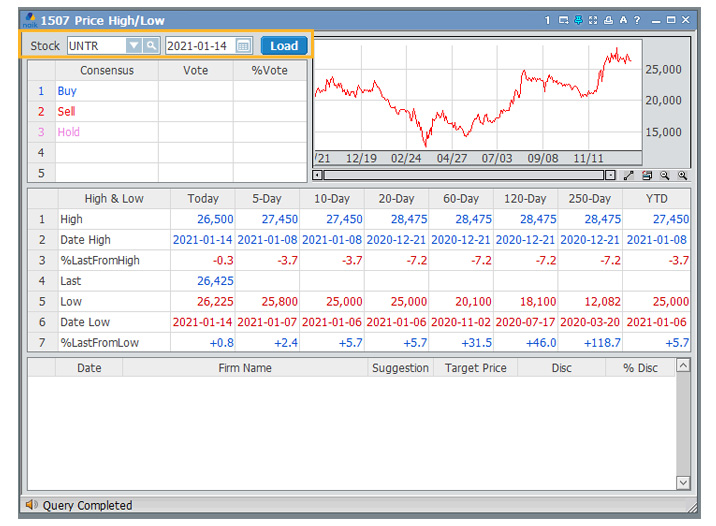Viewport: 716px width, 526px height.
Task: Expand the UNTR stock dropdown arrow
Action: (134, 46)
